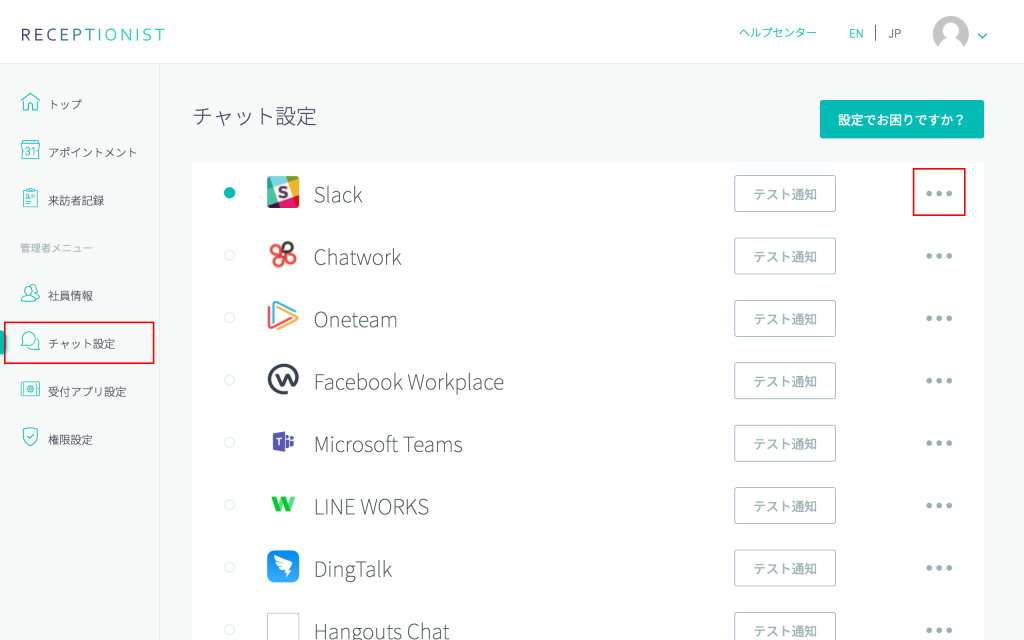The width and height of the screenshot is (1024, 640).
Task: Click the DingTalk logo icon
Action: point(283,568)
